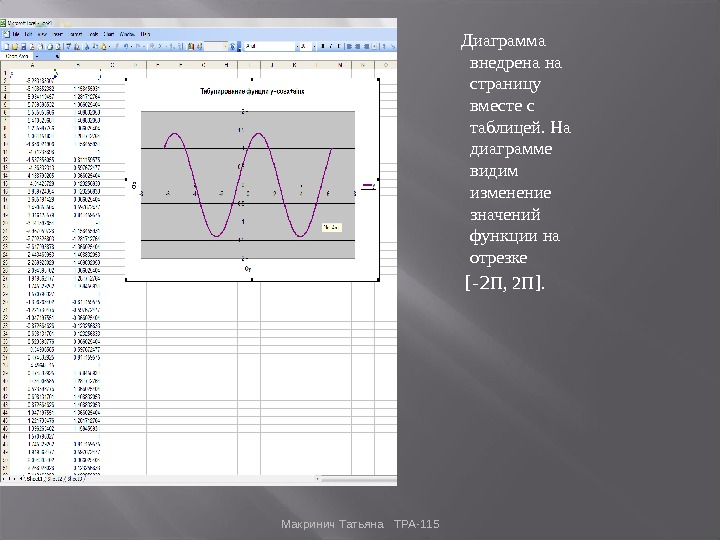Click footer text 'Макринич Татьяна ТРА-115'
This screenshot has height=540, width=720.
pyautogui.click(x=360, y=524)
